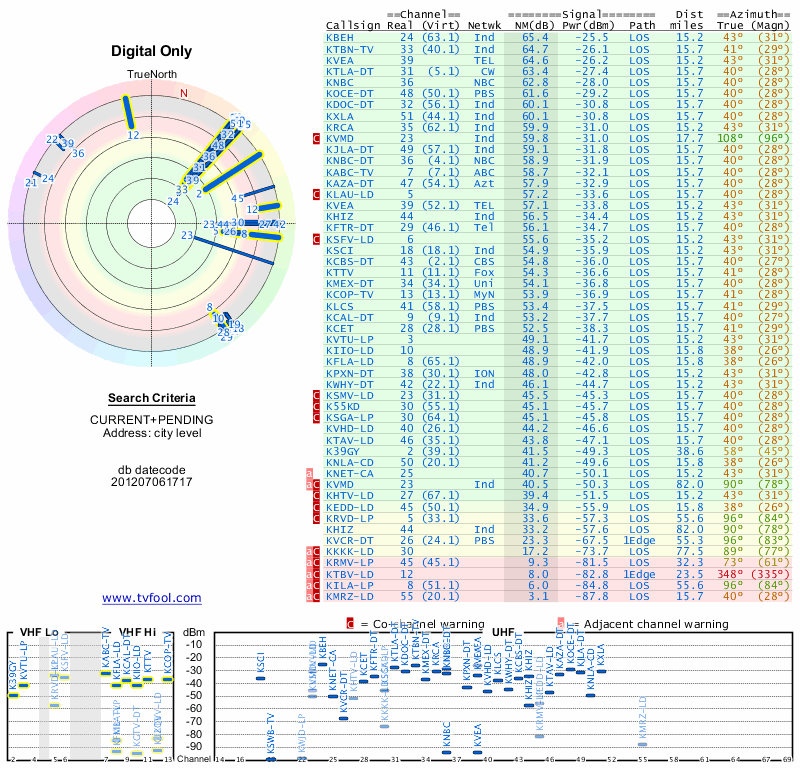Open the KTBN-TV callsign entry
The width and height of the screenshot is (800, 768).
click(349, 49)
